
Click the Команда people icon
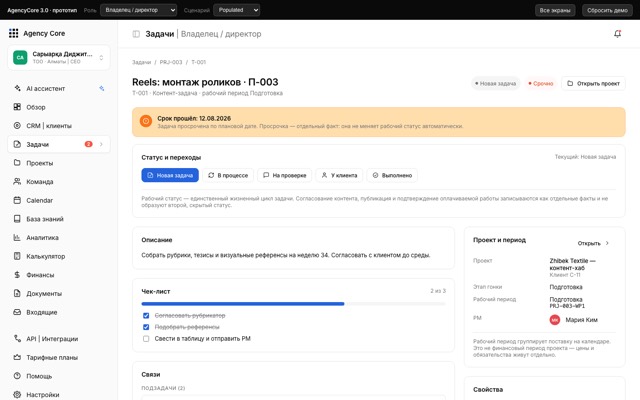17,182
